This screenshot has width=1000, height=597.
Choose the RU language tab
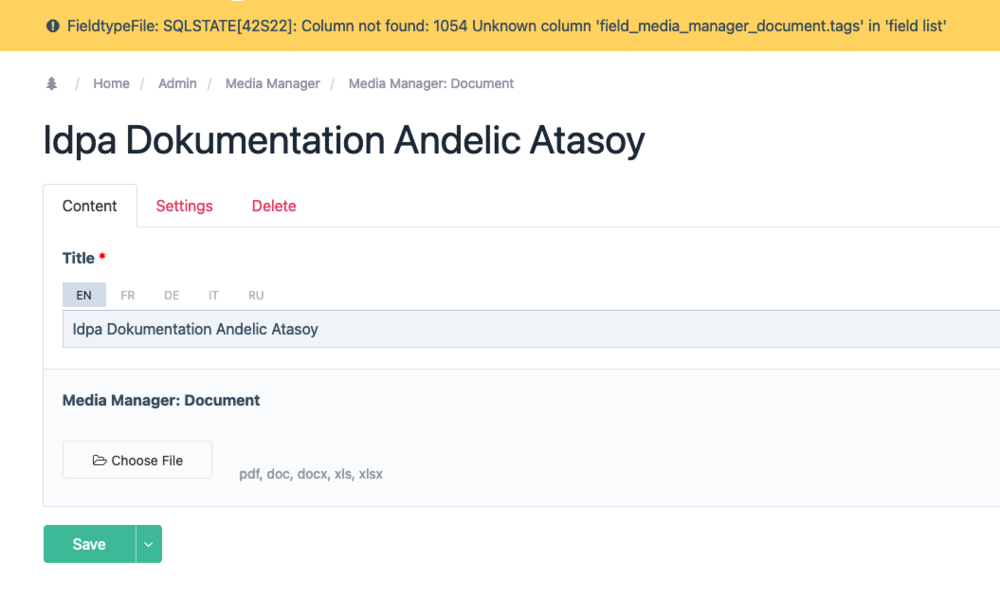(x=256, y=295)
